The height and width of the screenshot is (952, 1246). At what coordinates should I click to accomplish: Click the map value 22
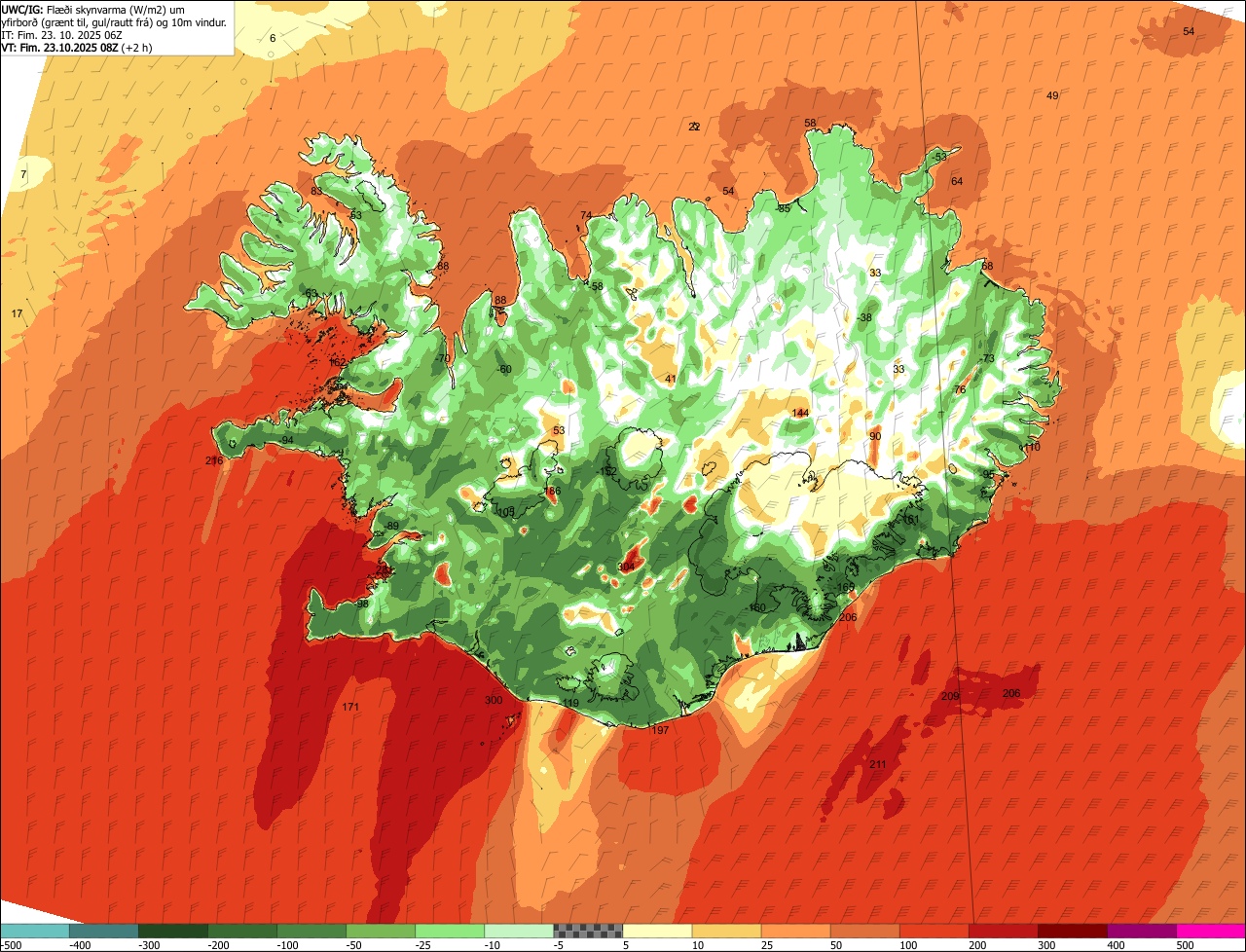point(694,127)
